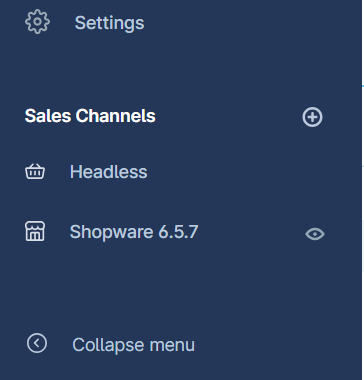Open the Settings menu entry label
This screenshot has height=380, width=364.
109,23
